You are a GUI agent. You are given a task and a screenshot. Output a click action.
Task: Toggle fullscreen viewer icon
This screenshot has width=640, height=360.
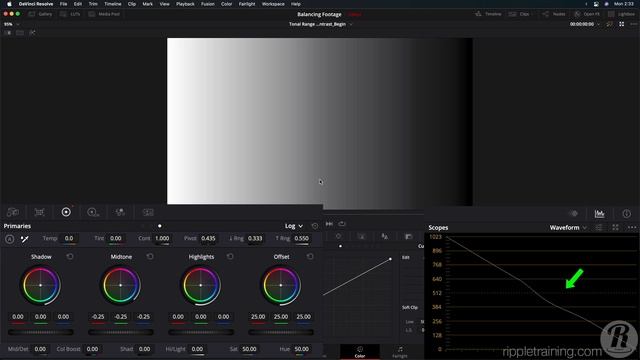(x=622, y=24)
